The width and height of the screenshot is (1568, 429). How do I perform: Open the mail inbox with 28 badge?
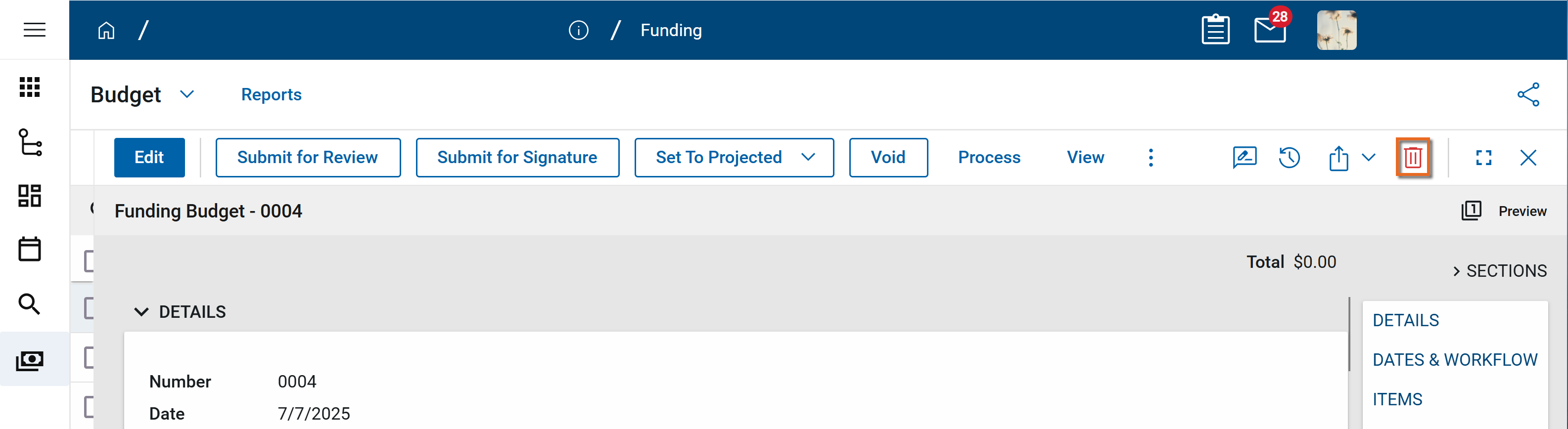coord(1270,30)
